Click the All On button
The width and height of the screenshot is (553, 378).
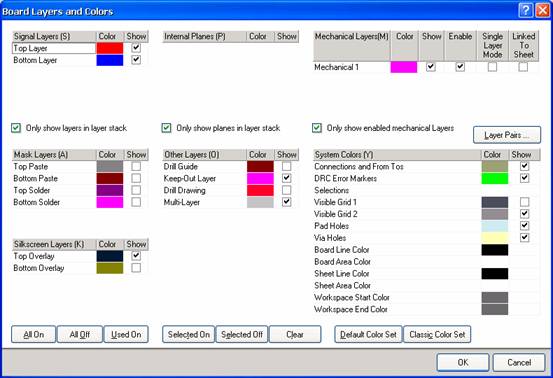34,334
